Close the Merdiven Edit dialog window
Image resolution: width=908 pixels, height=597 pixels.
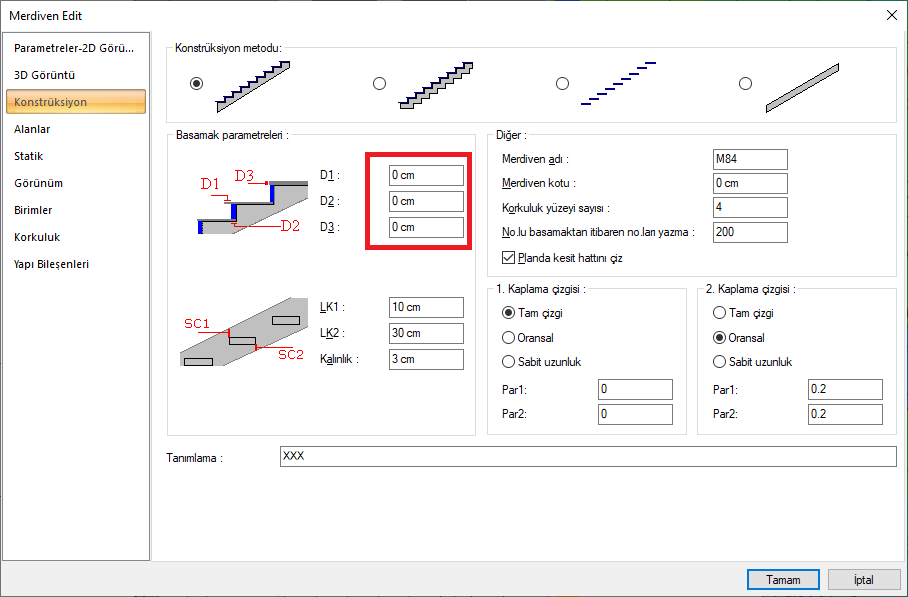tap(891, 15)
